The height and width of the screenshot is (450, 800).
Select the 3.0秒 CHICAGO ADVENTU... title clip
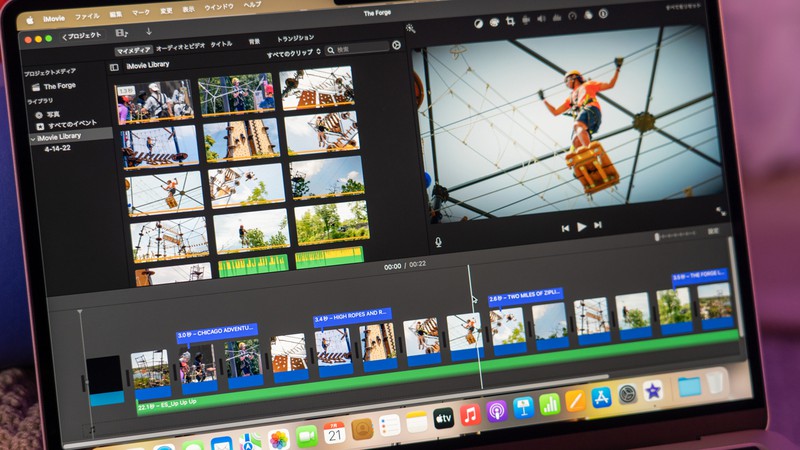pyautogui.click(x=216, y=332)
